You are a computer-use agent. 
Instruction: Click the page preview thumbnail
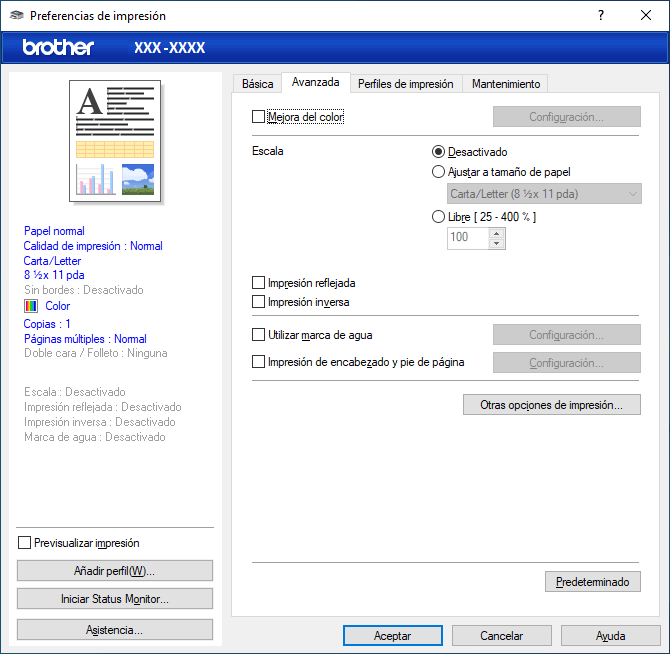[x=115, y=140]
